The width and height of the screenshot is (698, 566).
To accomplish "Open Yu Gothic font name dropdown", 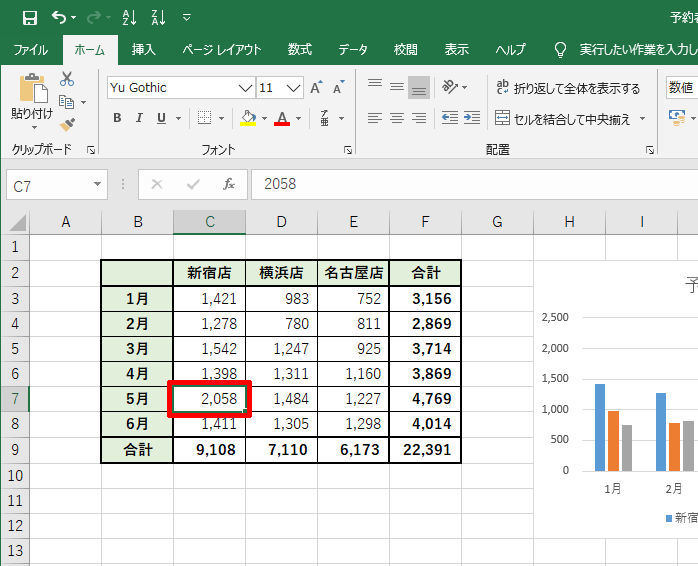I will coord(245,88).
